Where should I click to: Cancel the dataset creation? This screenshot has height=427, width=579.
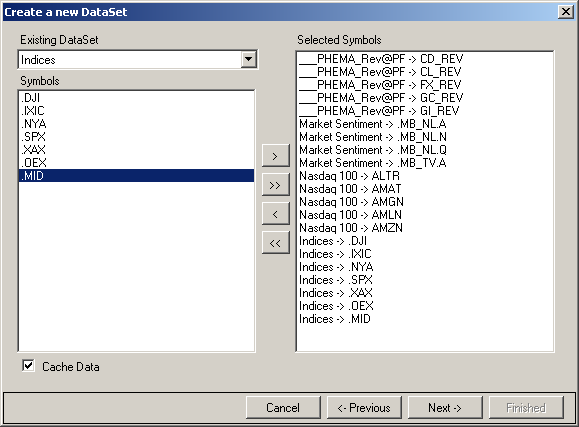283,407
